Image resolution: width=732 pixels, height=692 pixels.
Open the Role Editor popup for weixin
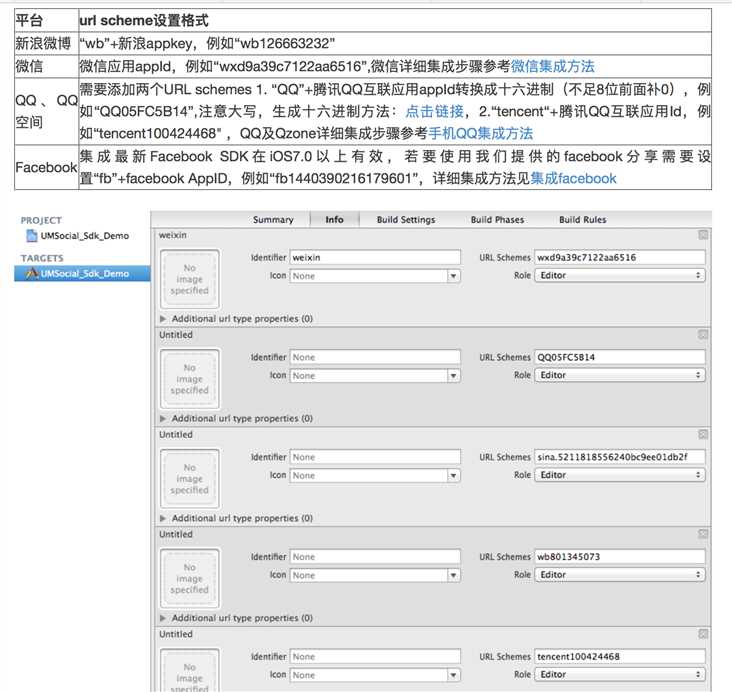619,275
